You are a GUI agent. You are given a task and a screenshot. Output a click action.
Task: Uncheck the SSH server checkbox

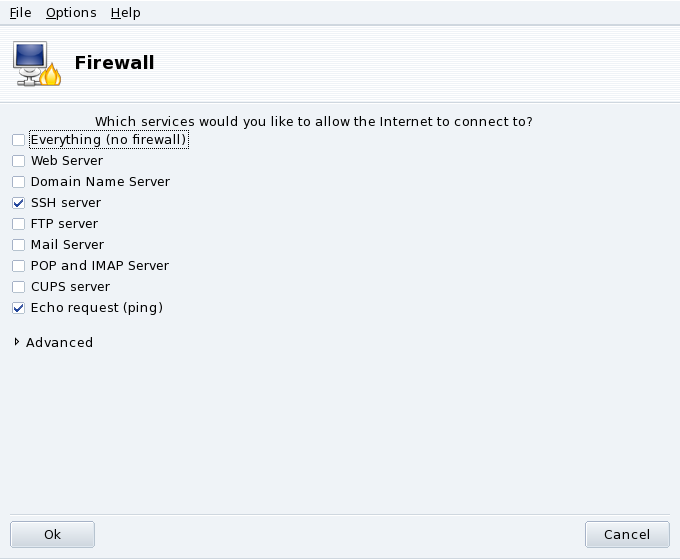(x=18, y=203)
